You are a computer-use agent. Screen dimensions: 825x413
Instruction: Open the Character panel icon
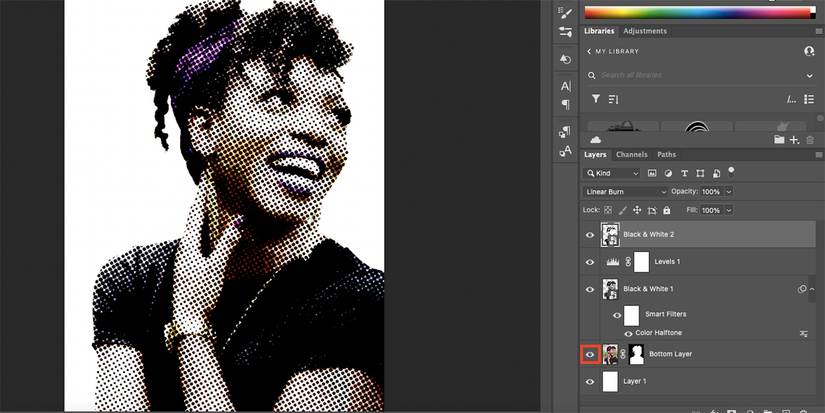point(566,86)
